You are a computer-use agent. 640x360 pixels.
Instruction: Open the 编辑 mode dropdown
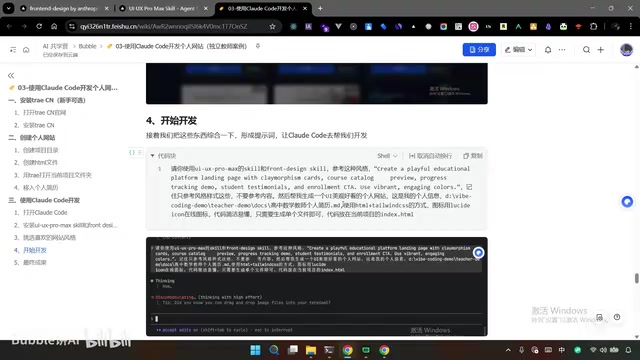click(x=518, y=49)
